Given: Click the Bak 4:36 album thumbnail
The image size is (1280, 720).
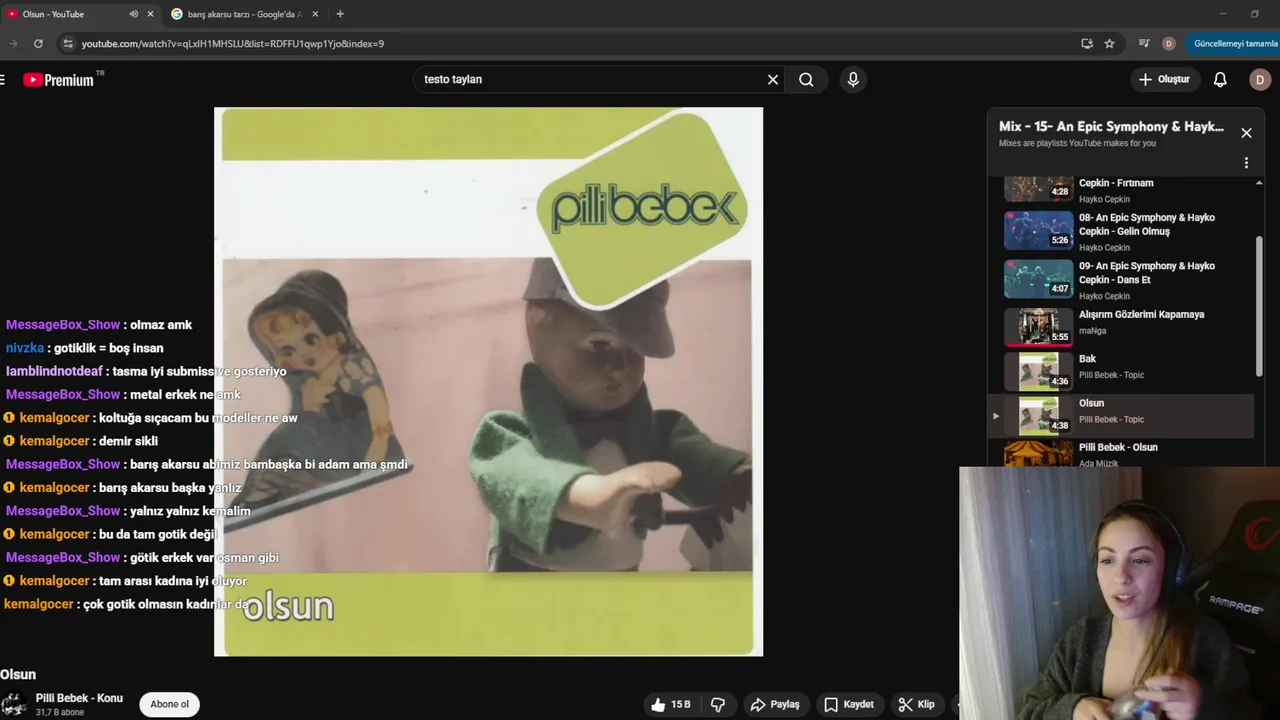Looking at the screenshot, I should click(x=1038, y=372).
